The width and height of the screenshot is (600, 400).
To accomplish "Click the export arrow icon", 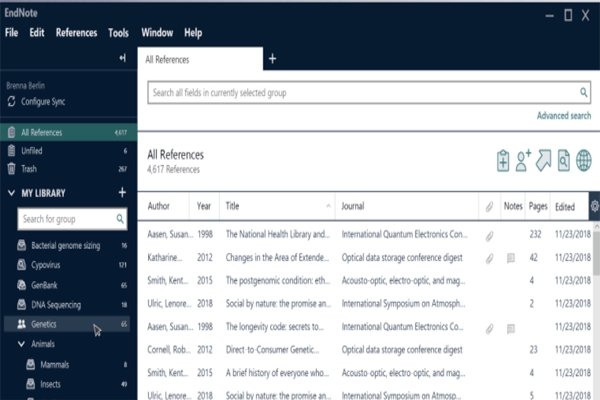I will 544,160.
